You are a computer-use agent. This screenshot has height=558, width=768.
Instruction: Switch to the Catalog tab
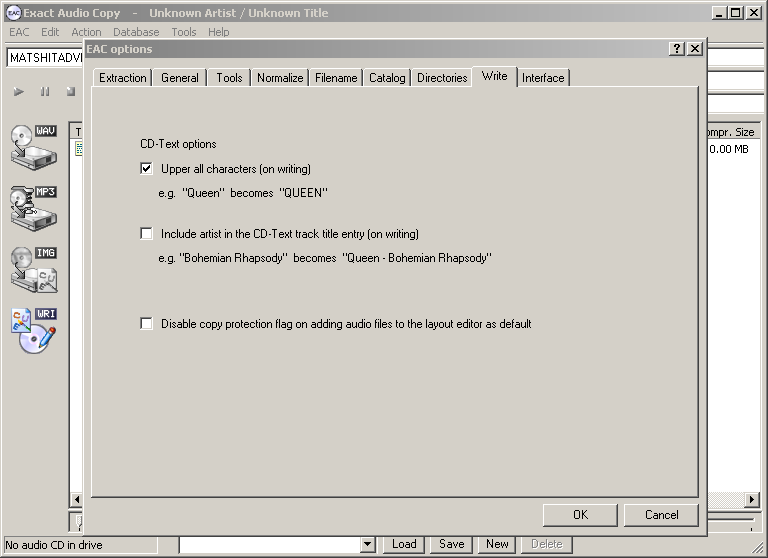point(387,78)
